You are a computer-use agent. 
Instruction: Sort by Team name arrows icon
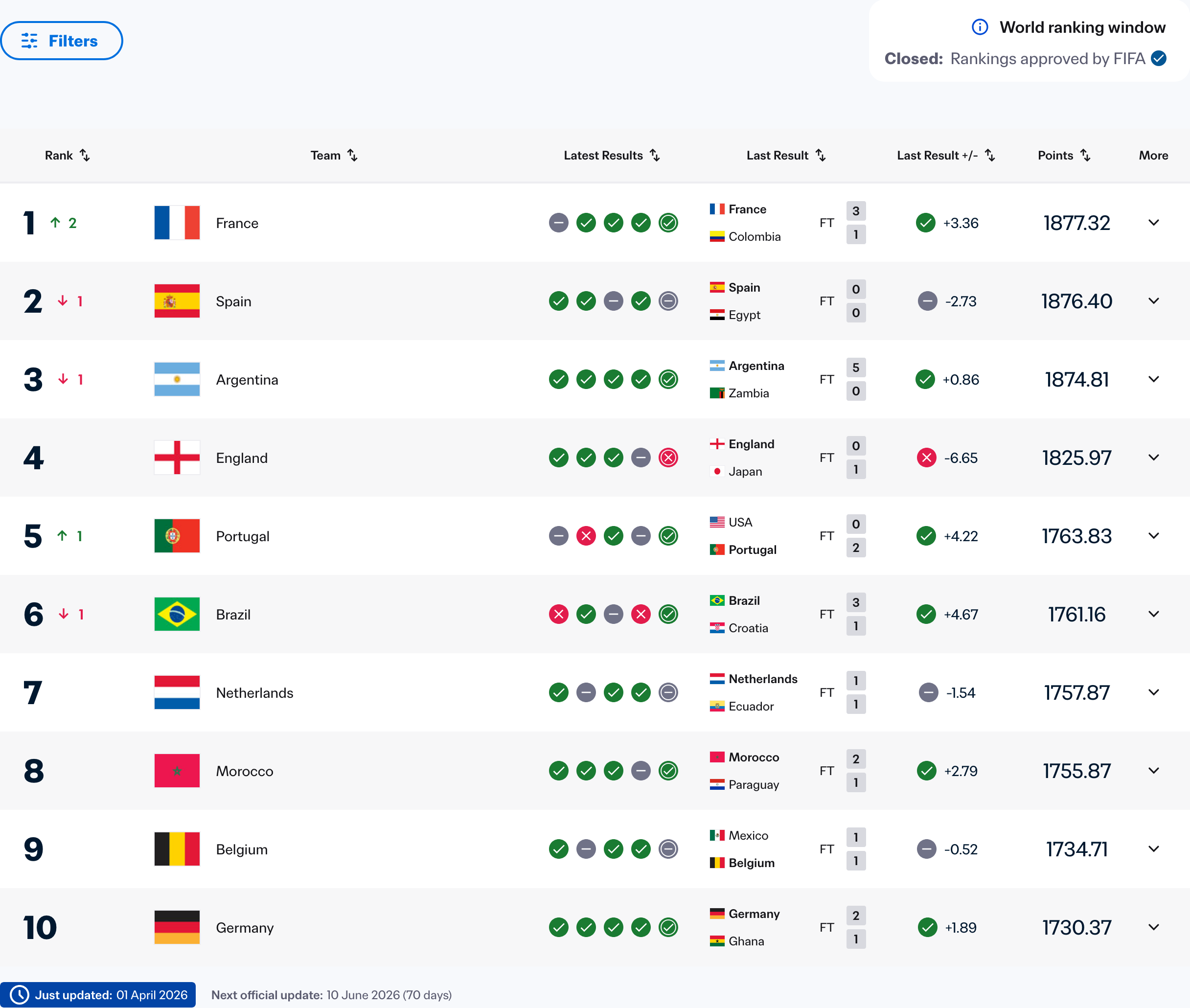[x=352, y=156]
